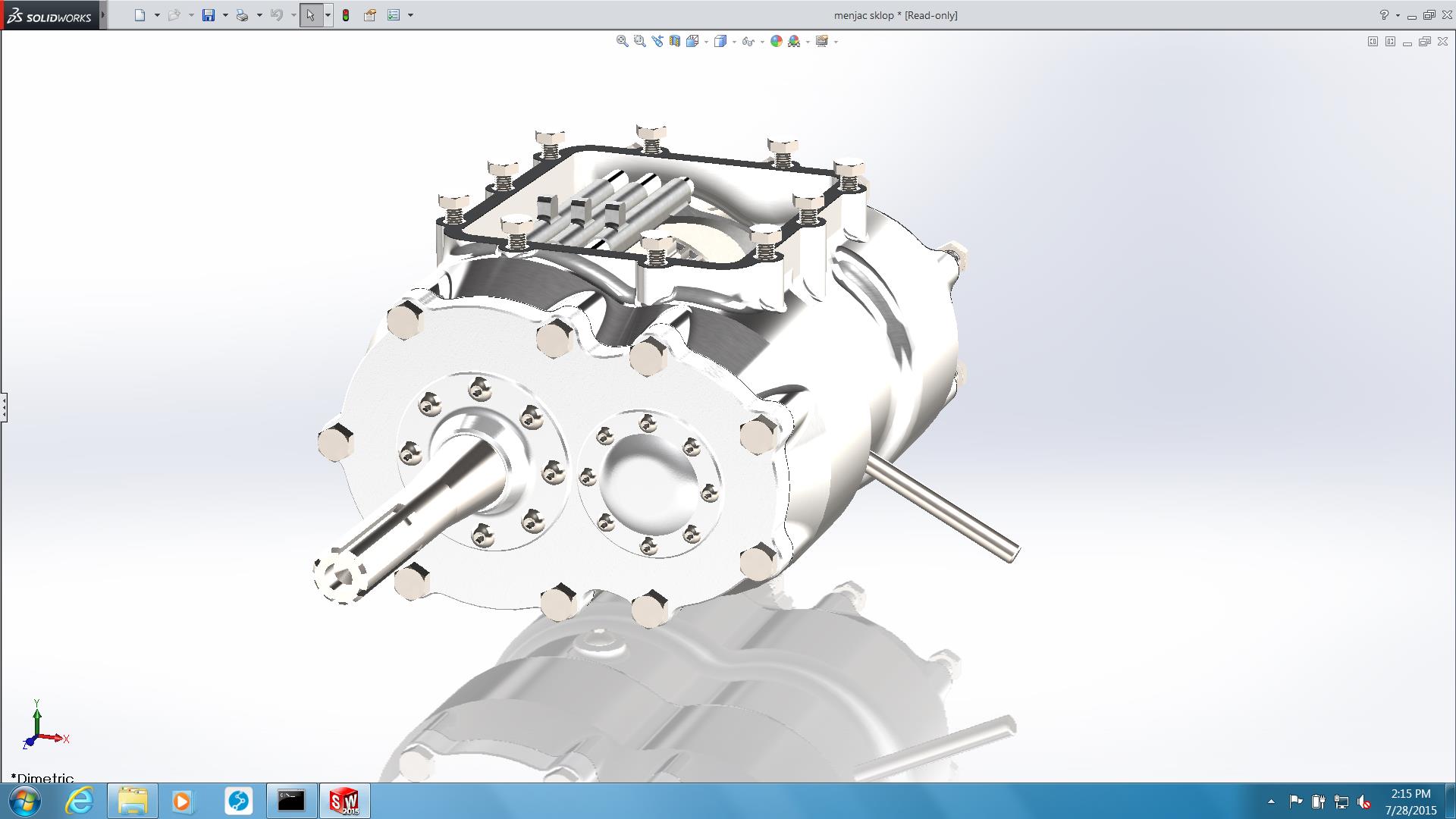1456x819 pixels.
Task: Open View Settings monitor icon
Action: tap(822, 42)
